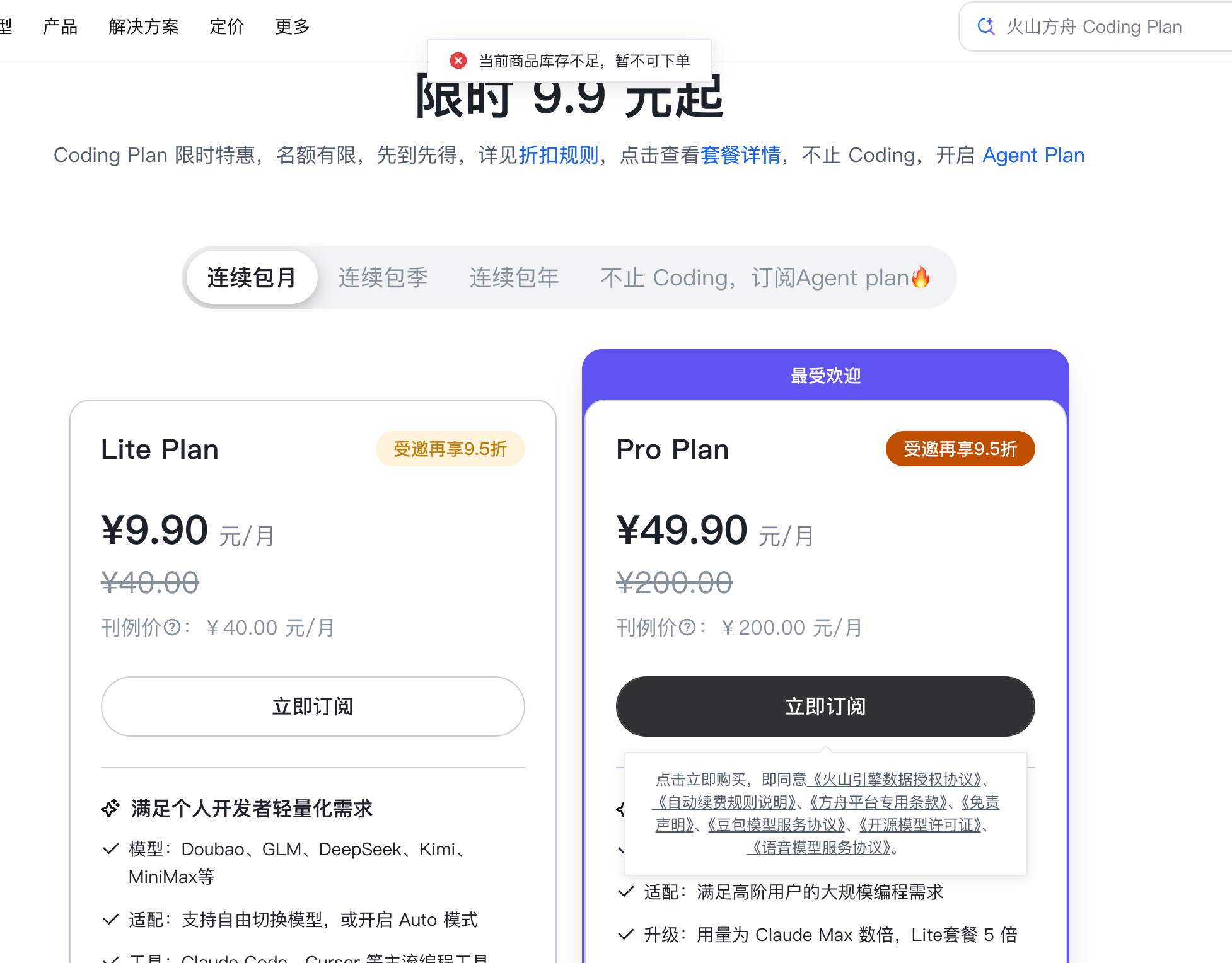
Task: Switch to the 连续包年 billing tab
Action: [x=514, y=277]
